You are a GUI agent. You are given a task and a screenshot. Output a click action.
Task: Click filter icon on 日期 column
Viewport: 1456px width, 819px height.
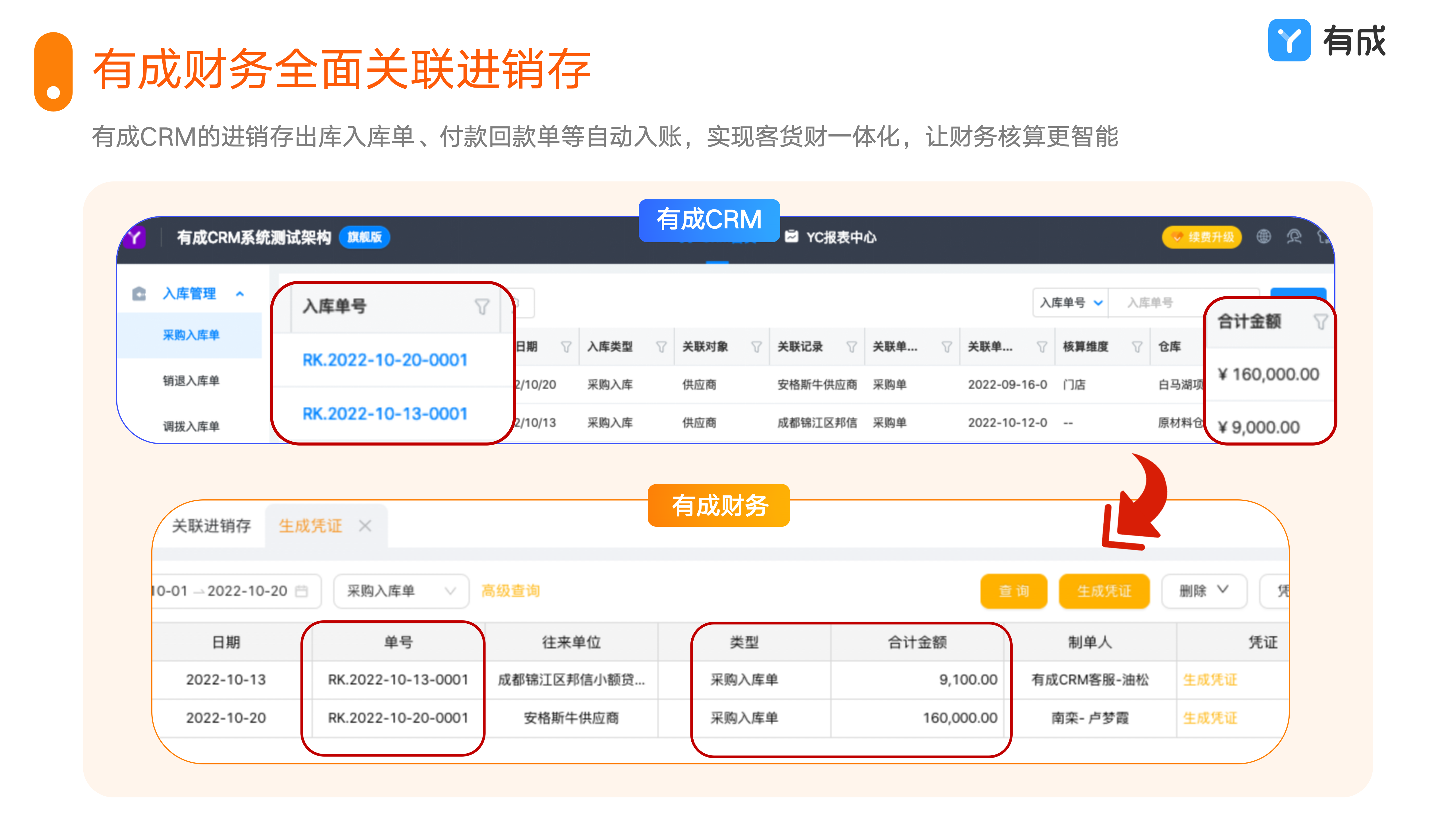point(566,346)
